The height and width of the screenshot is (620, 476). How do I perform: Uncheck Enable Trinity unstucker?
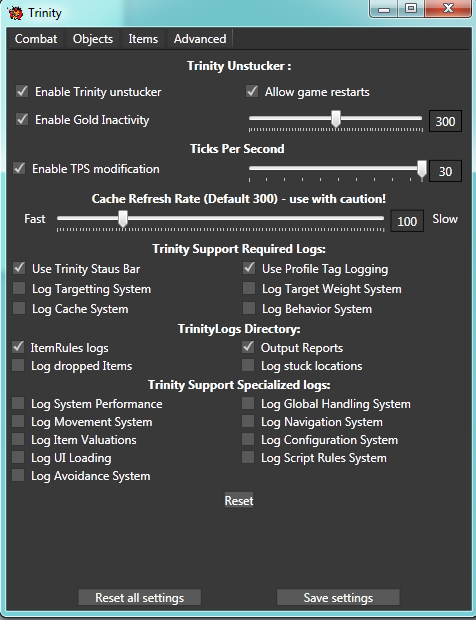pos(22,91)
